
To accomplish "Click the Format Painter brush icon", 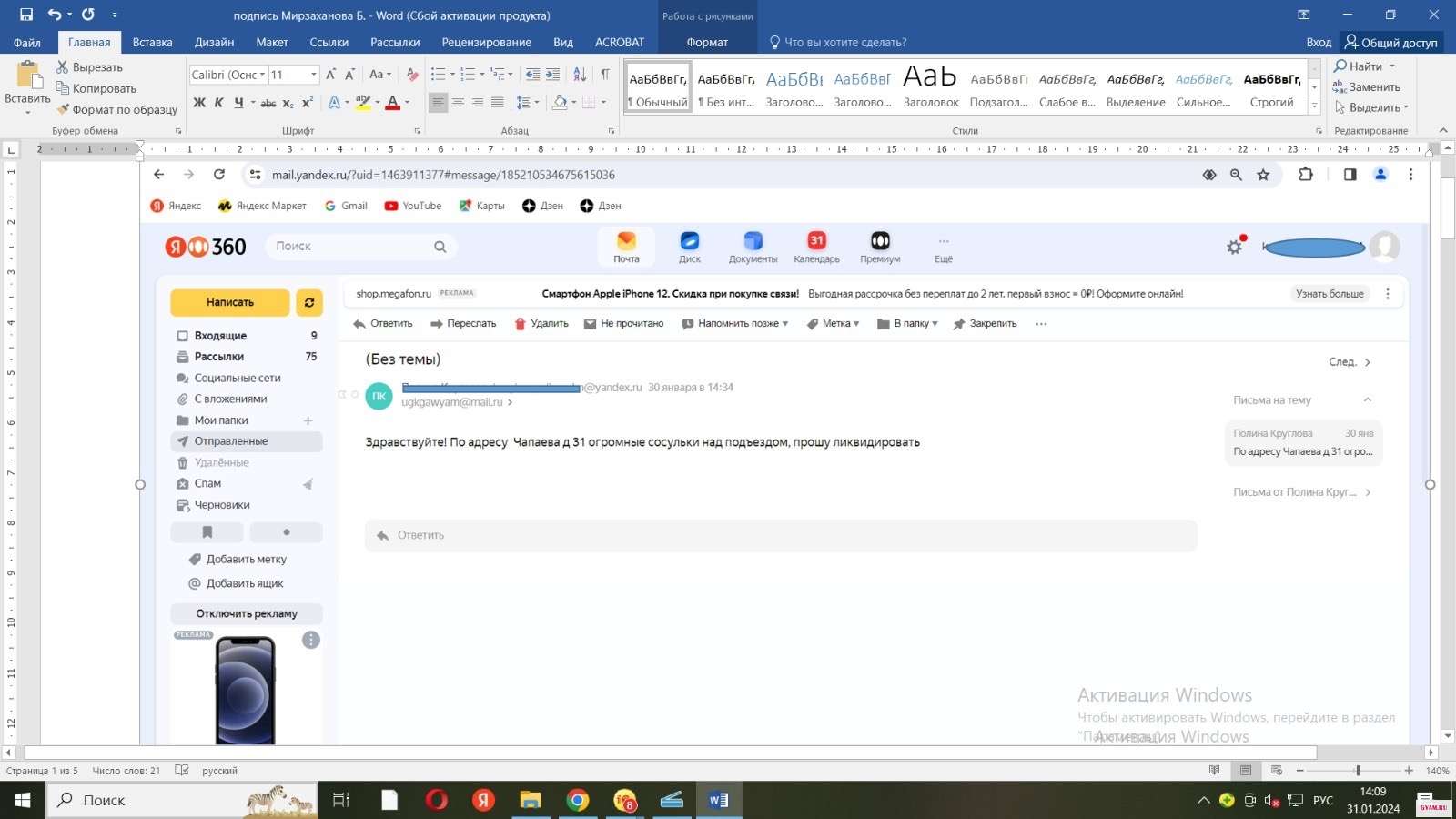I will [62, 109].
